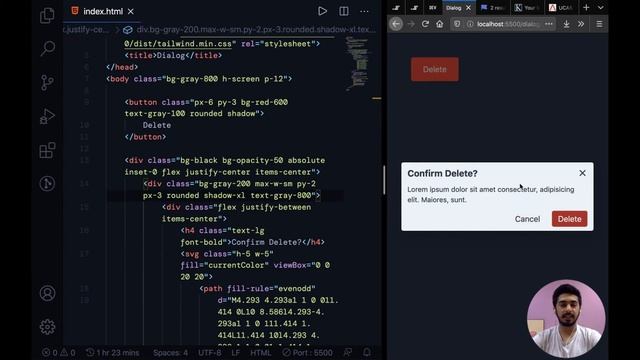Click the shield tracking protection icon
Screen dimensions: 640x360
(457, 24)
